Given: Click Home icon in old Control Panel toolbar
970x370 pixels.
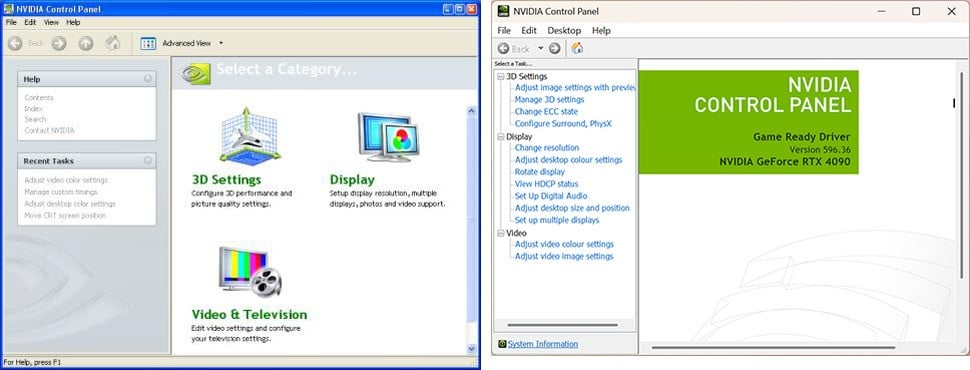Looking at the screenshot, I should pos(113,43).
